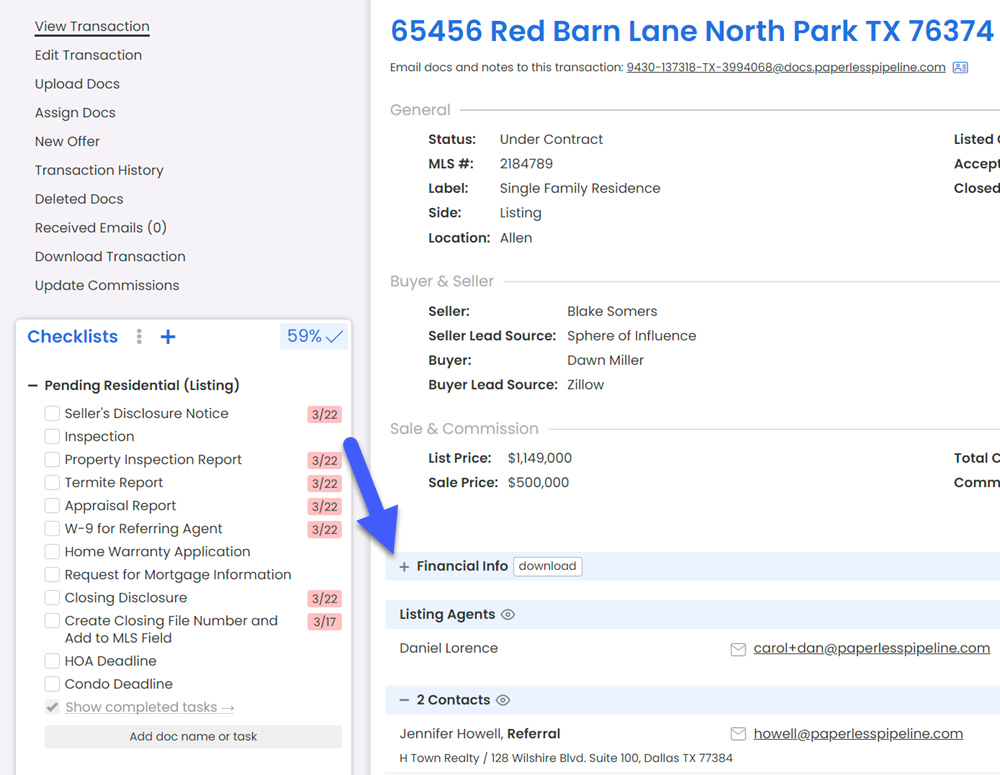
Task: Check Request for Mortgage Information box
Action: point(52,575)
